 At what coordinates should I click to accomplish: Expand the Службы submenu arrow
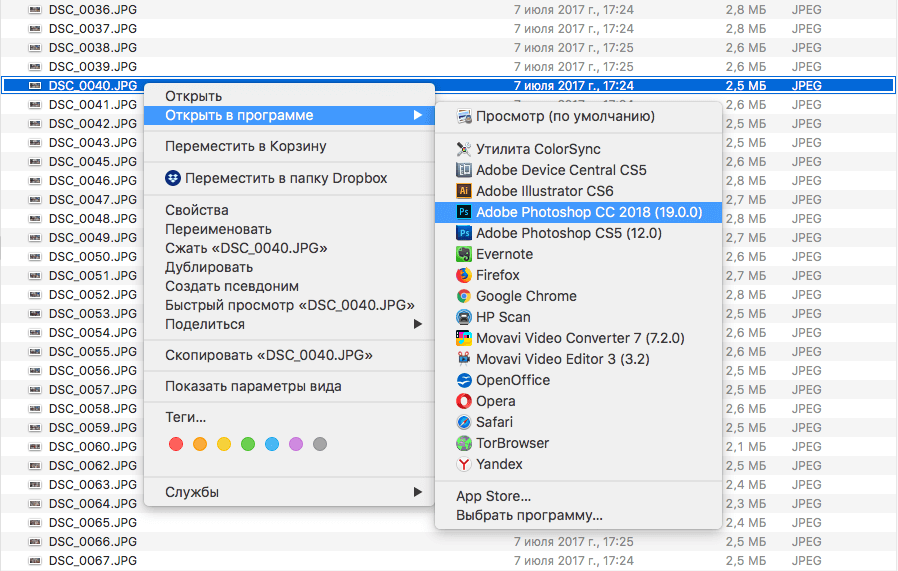click(x=417, y=492)
